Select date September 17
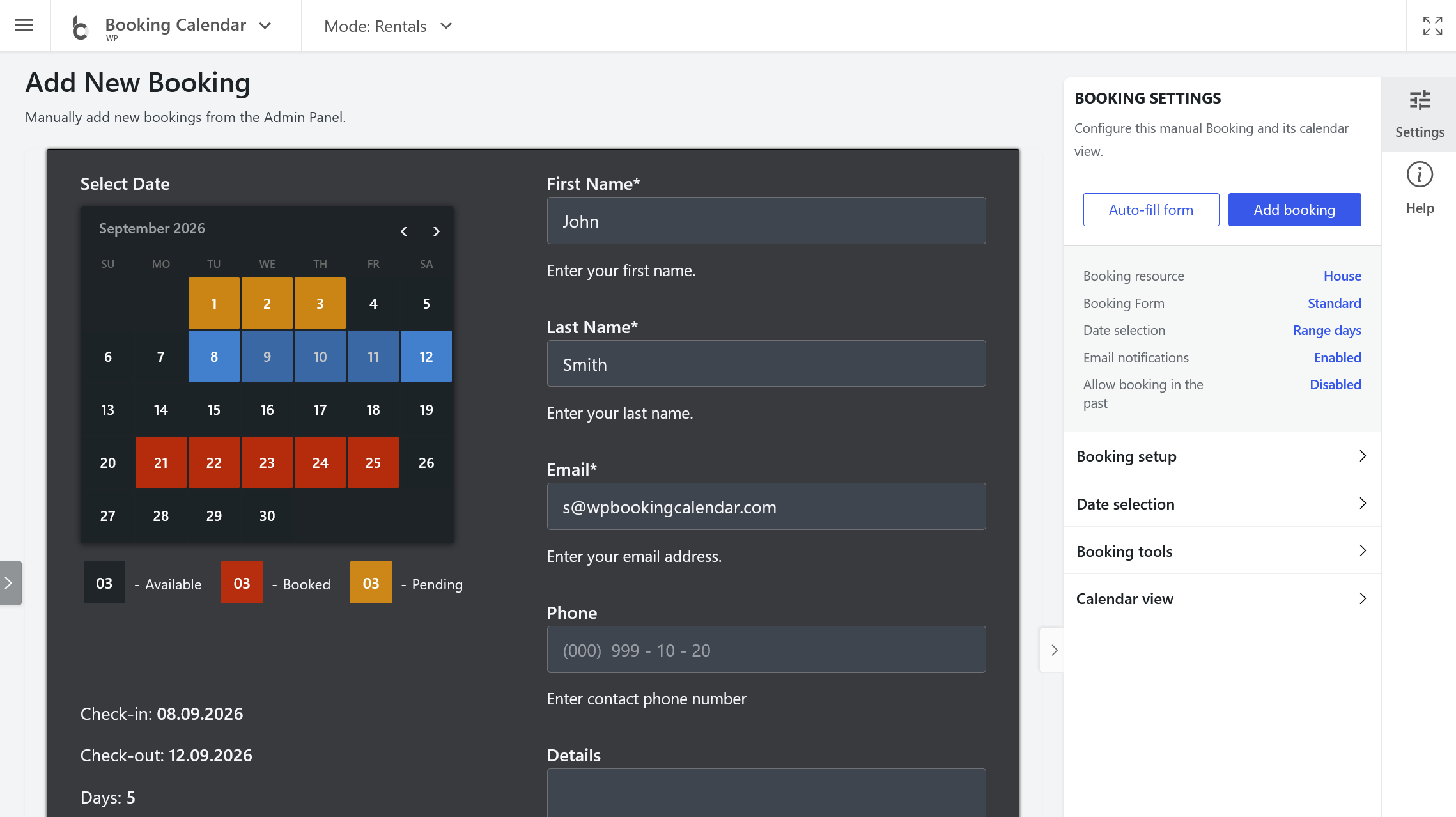The width and height of the screenshot is (1456, 817). pyautogui.click(x=320, y=409)
